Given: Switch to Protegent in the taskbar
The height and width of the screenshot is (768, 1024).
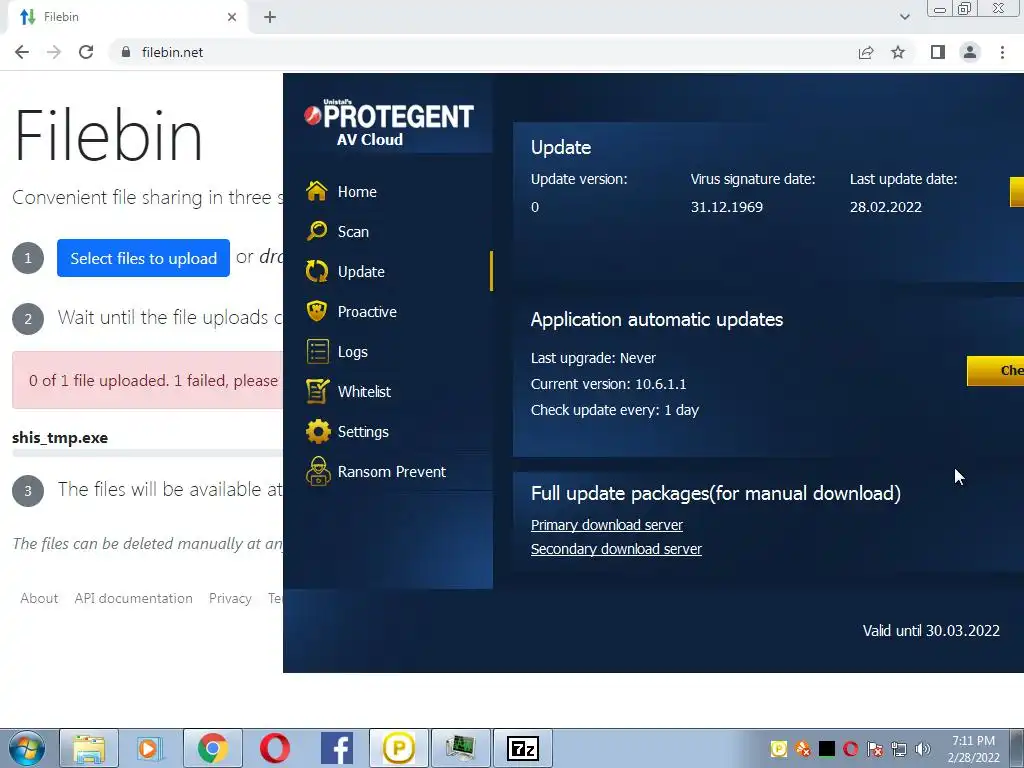Looking at the screenshot, I should pyautogui.click(x=398, y=748).
